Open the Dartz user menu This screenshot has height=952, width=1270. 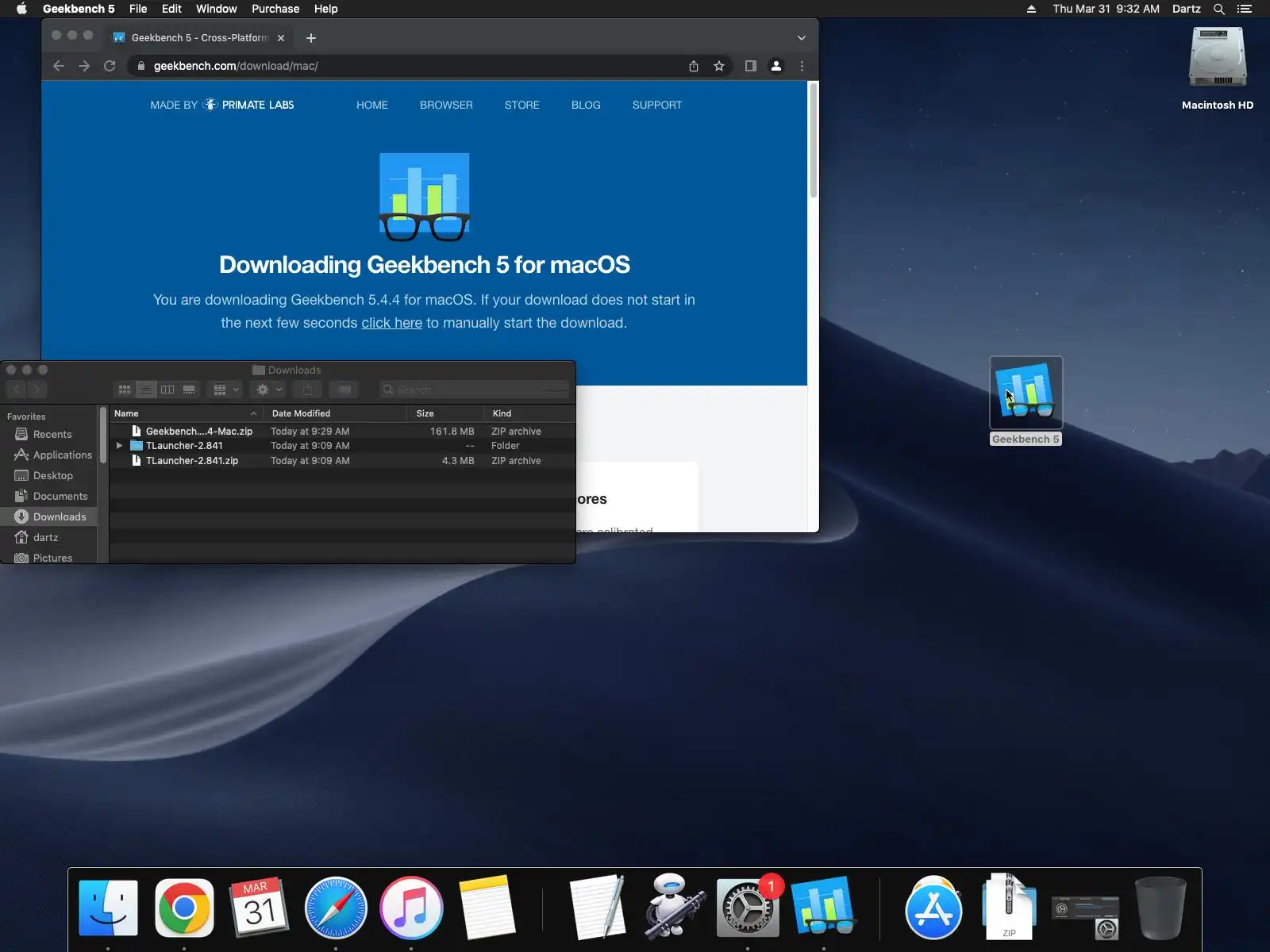click(1186, 9)
